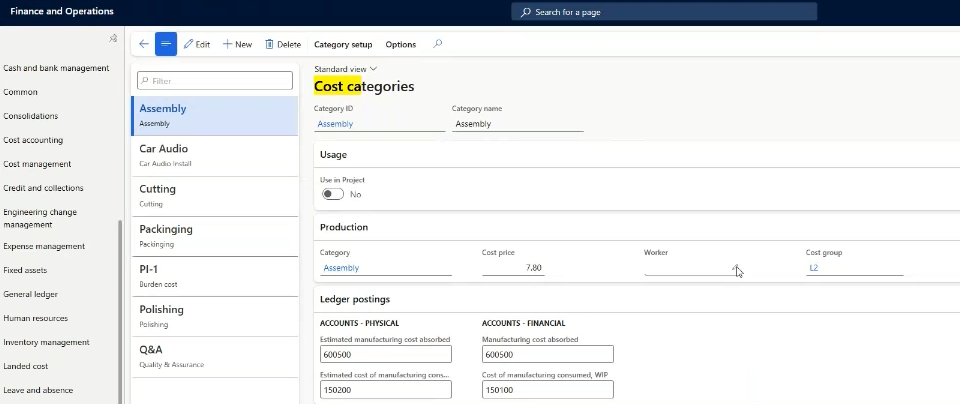Click the Edit pencil button
960x404 pixels.
197,44
